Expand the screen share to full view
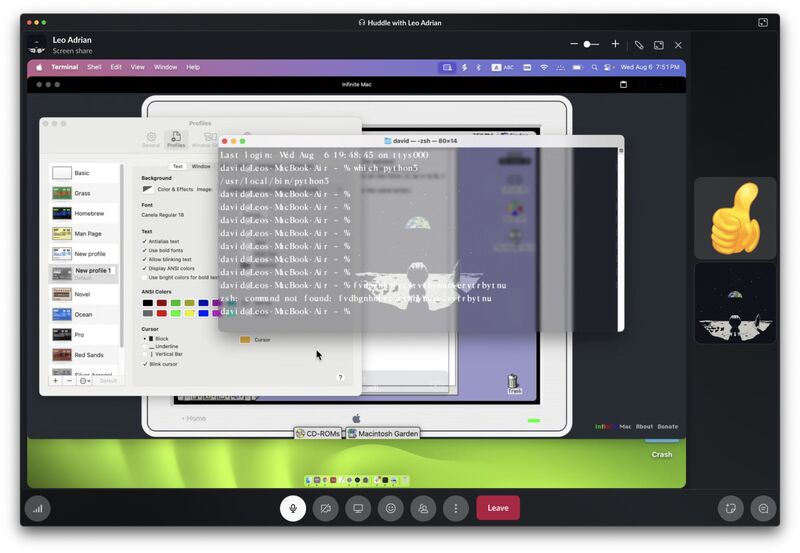The height and width of the screenshot is (553, 800). coord(659,45)
